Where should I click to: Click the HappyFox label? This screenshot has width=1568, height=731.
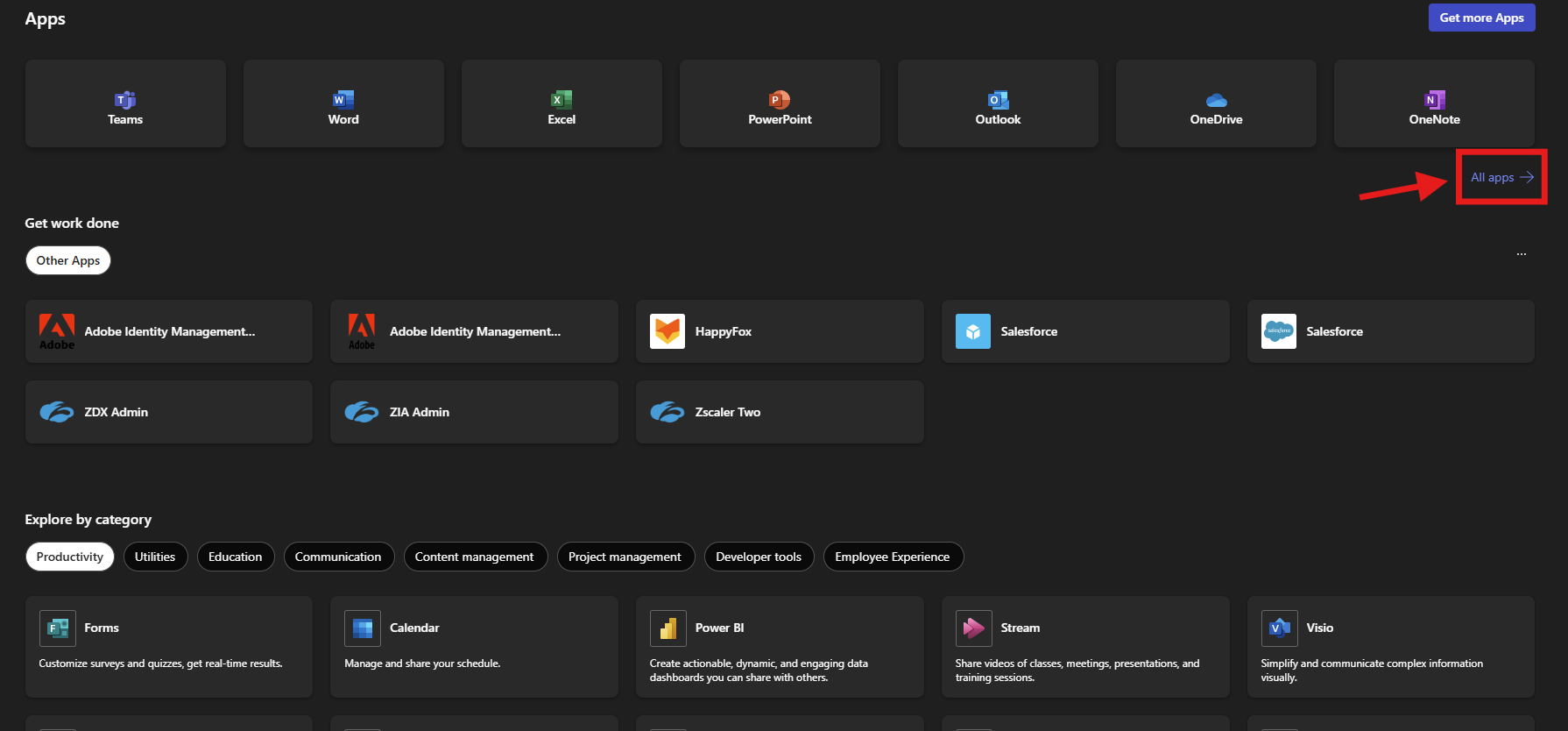(724, 331)
